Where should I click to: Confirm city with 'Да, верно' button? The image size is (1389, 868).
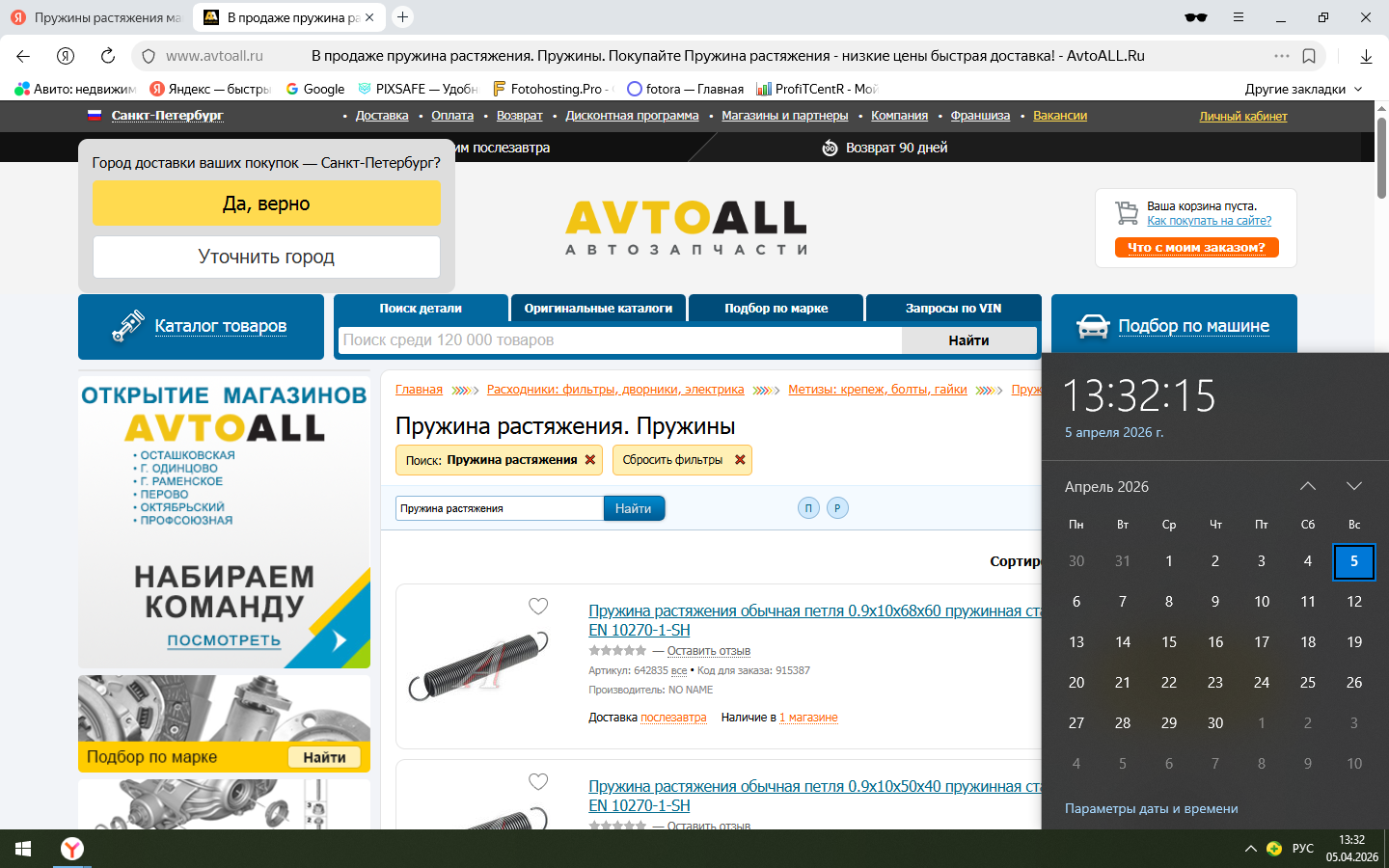(266, 203)
